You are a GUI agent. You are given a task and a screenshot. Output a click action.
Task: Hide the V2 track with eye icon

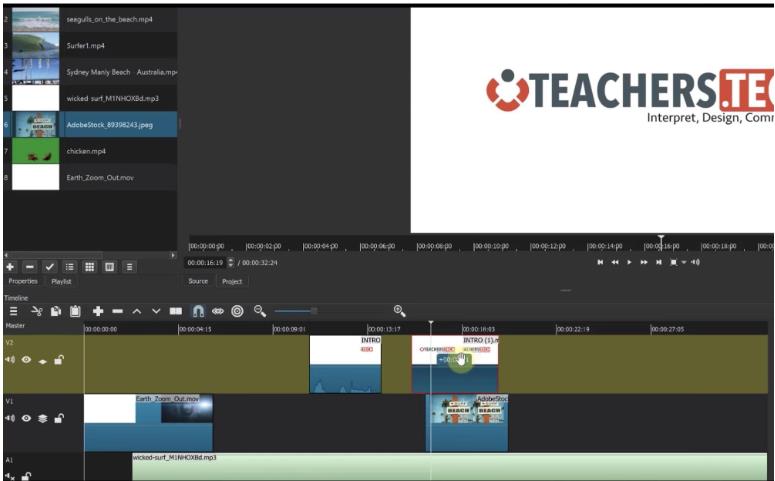(26, 360)
